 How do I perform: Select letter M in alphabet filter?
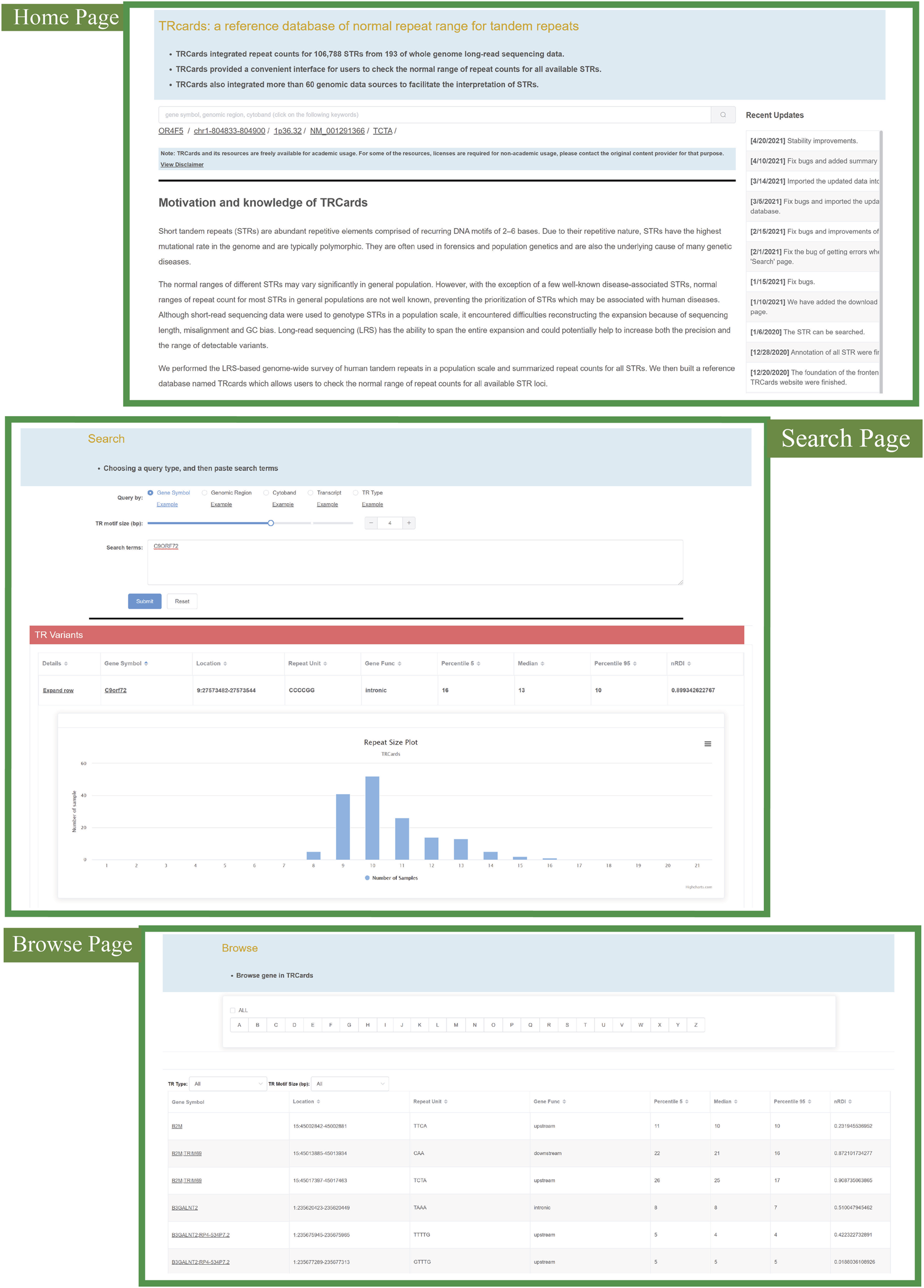coord(455,1025)
